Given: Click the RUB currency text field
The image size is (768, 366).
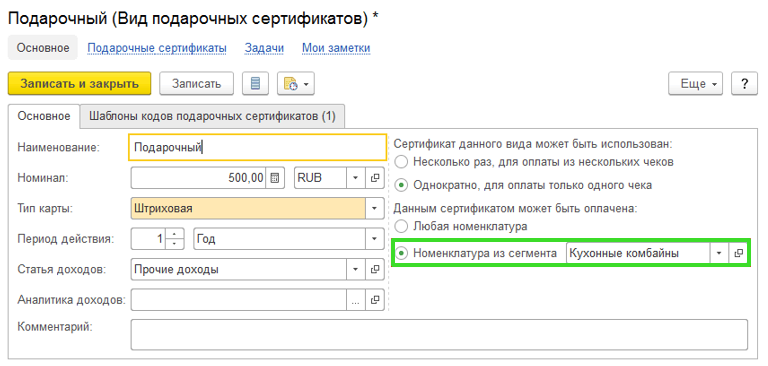Looking at the screenshot, I should pos(320,178).
